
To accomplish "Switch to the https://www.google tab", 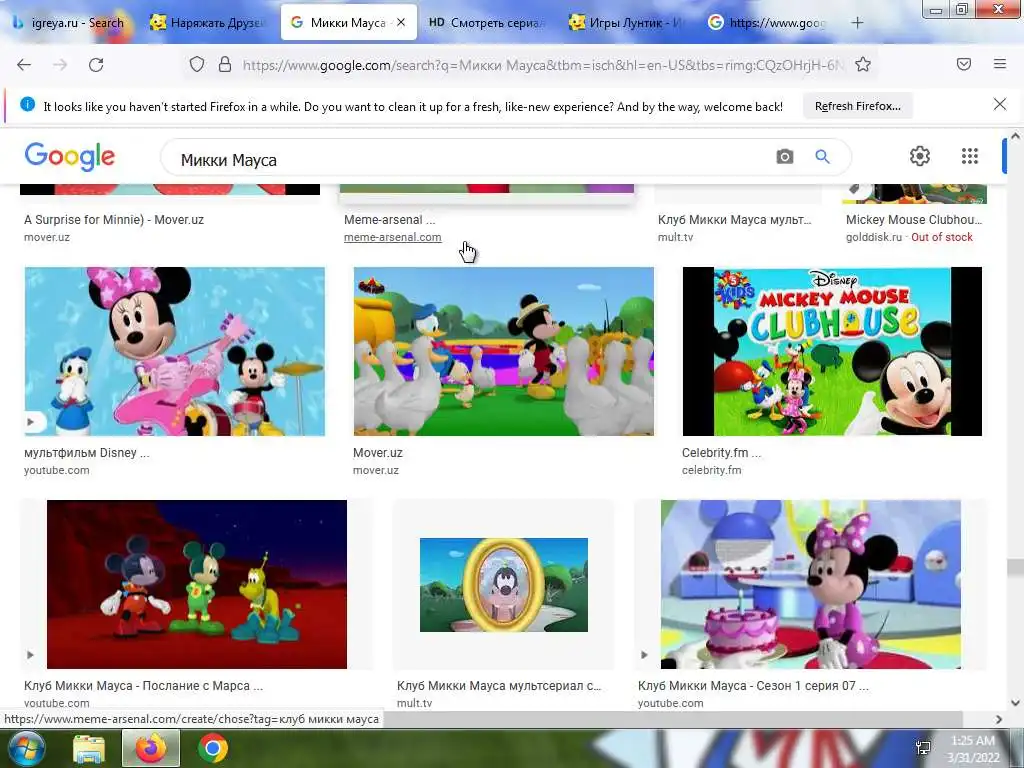I will pyautogui.click(x=767, y=23).
